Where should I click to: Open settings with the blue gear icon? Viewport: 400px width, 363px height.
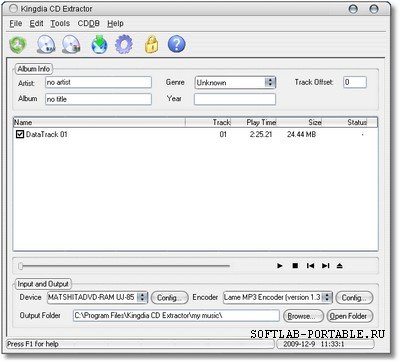(x=124, y=45)
